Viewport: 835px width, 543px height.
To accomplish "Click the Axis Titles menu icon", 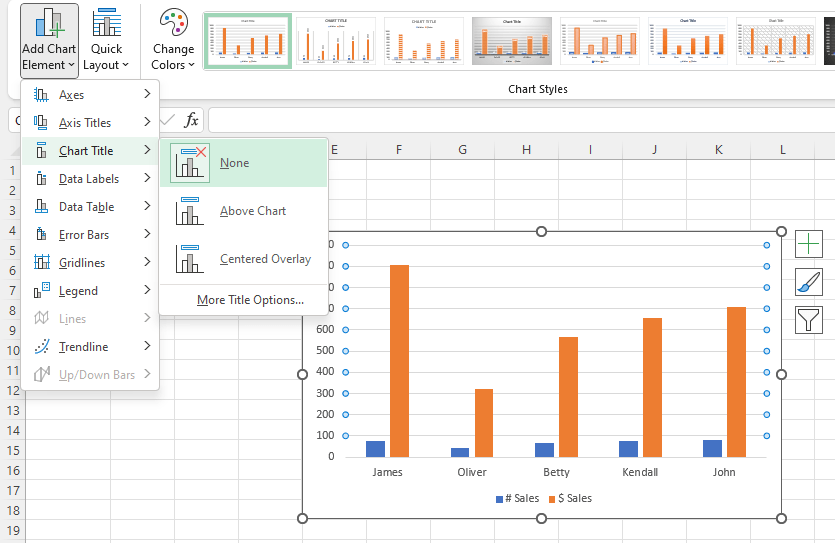I will [x=41, y=122].
